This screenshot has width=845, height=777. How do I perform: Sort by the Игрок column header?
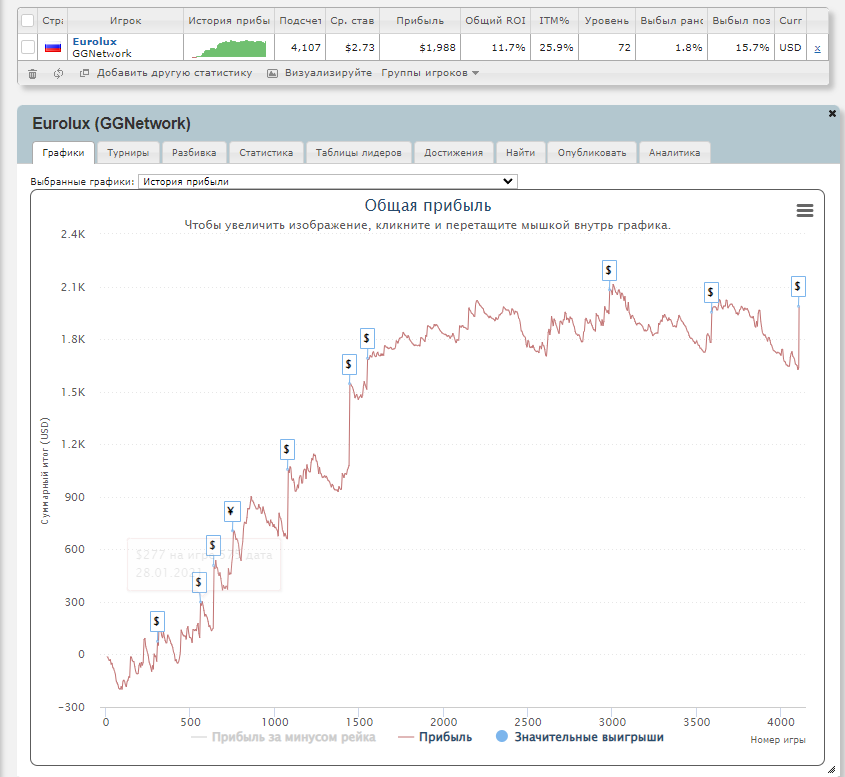[125, 20]
